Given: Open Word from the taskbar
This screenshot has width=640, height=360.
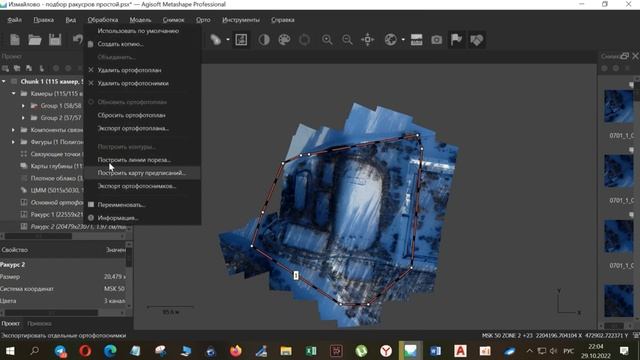Looking at the screenshot, I should point(436,351).
